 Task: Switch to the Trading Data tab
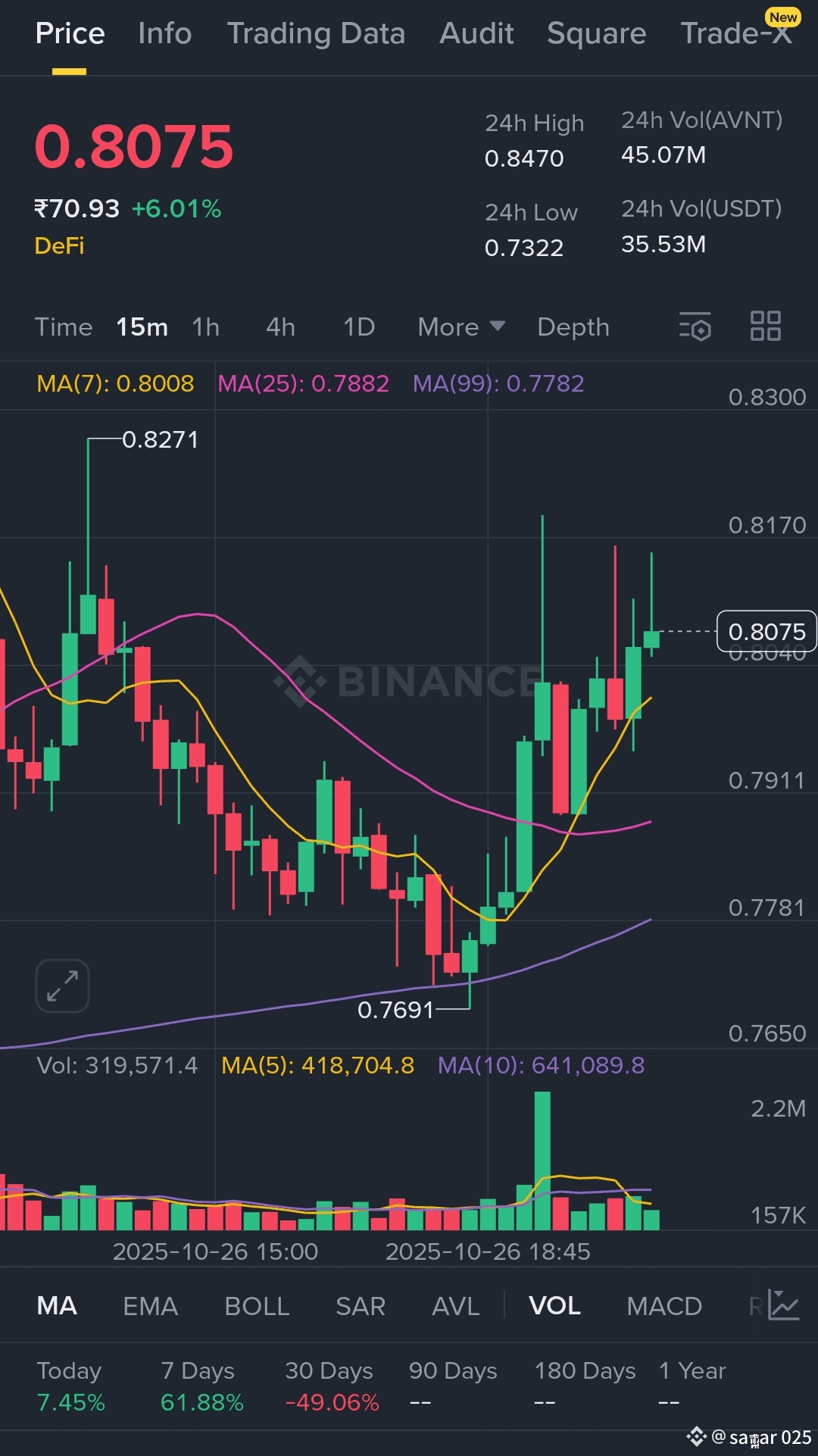click(x=316, y=33)
